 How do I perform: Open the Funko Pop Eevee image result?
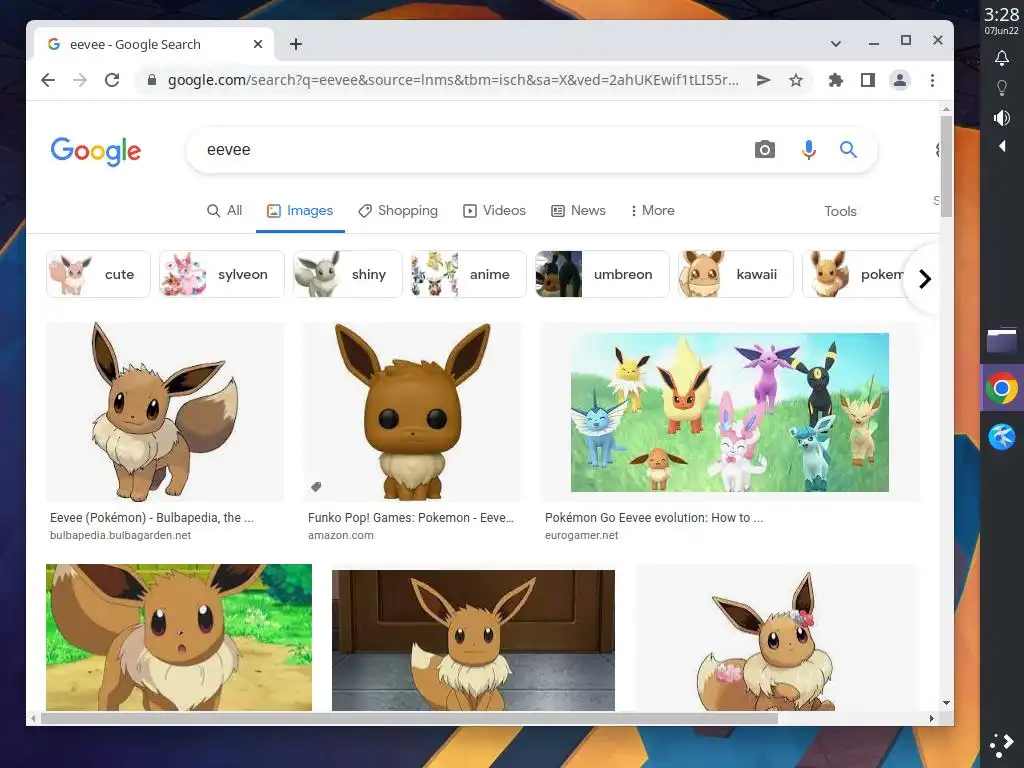[412, 411]
